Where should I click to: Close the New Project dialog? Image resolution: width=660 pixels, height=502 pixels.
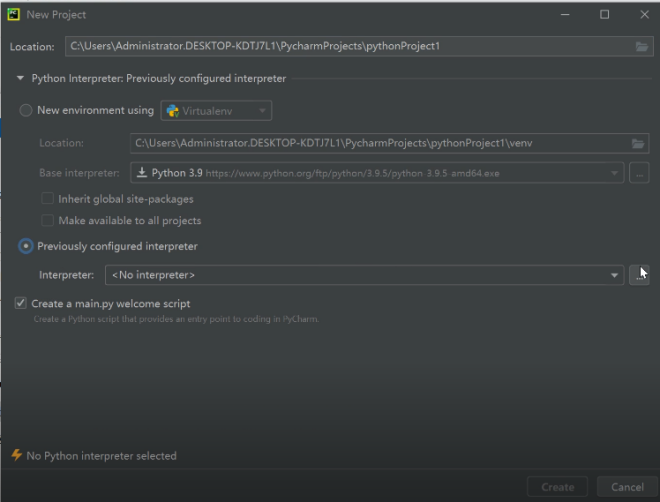click(x=644, y=15)
